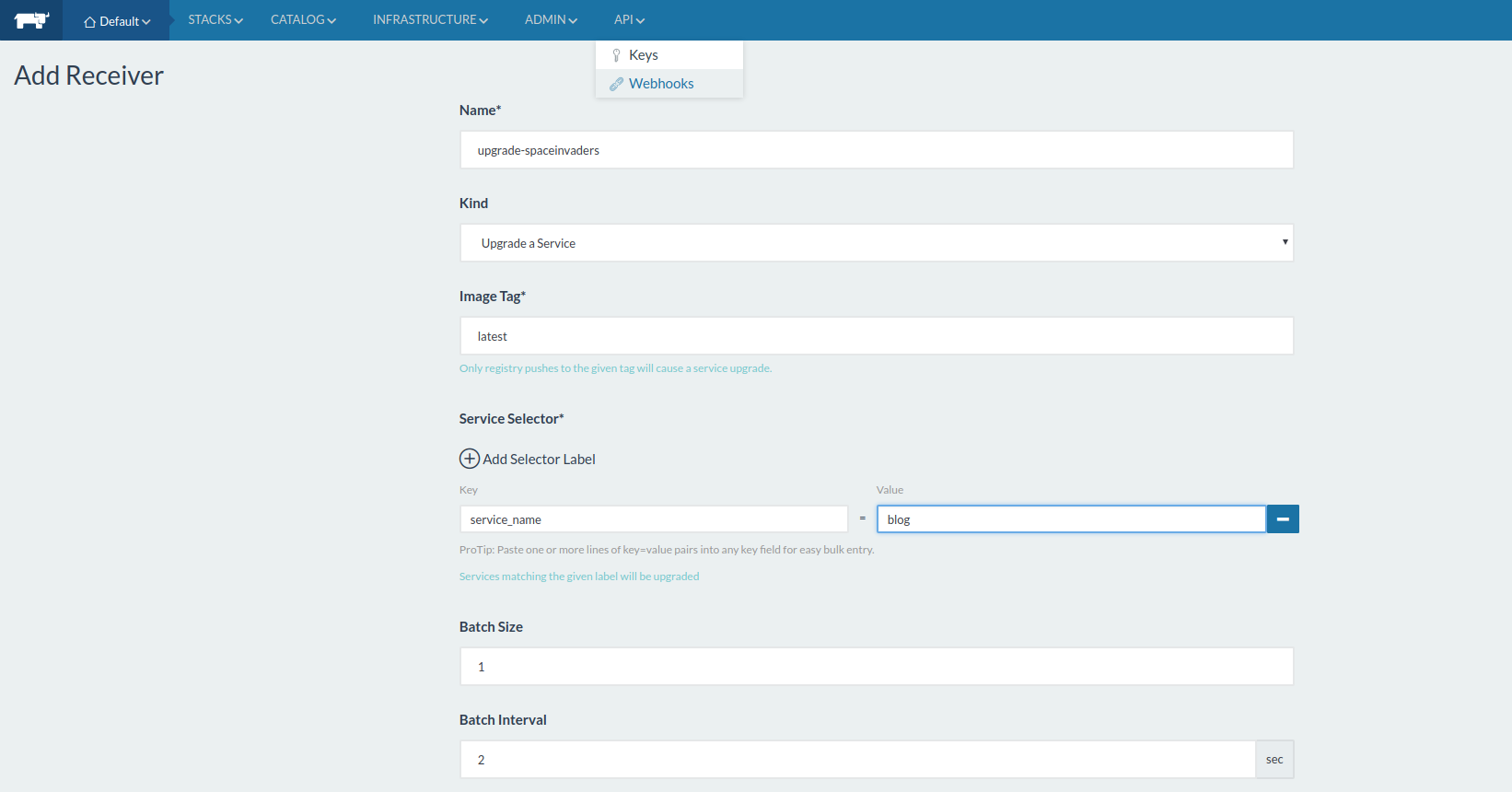Select Webhooks from the API dropdown

coord(669,84)
